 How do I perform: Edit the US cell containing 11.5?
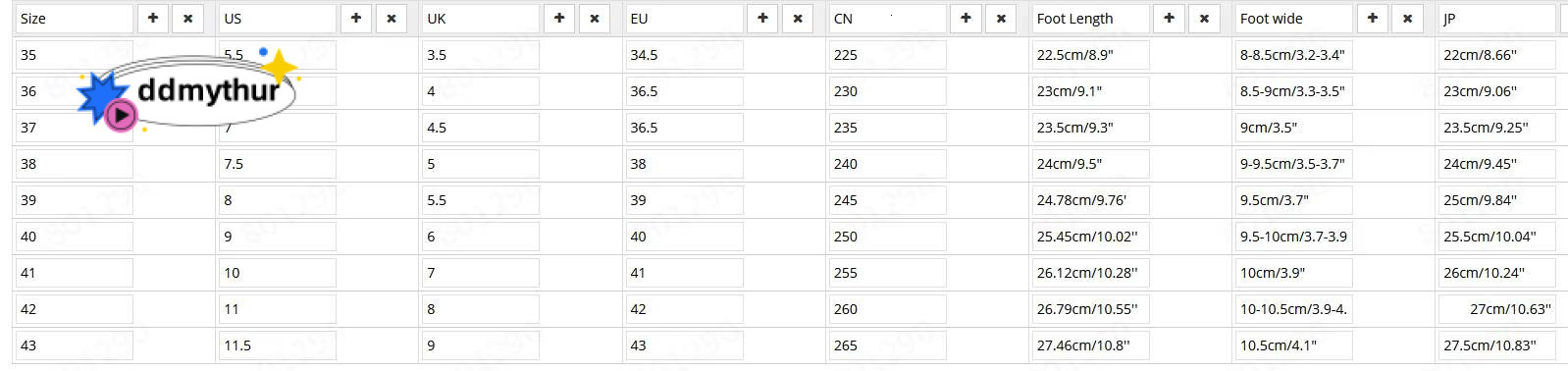click(278, 345)
